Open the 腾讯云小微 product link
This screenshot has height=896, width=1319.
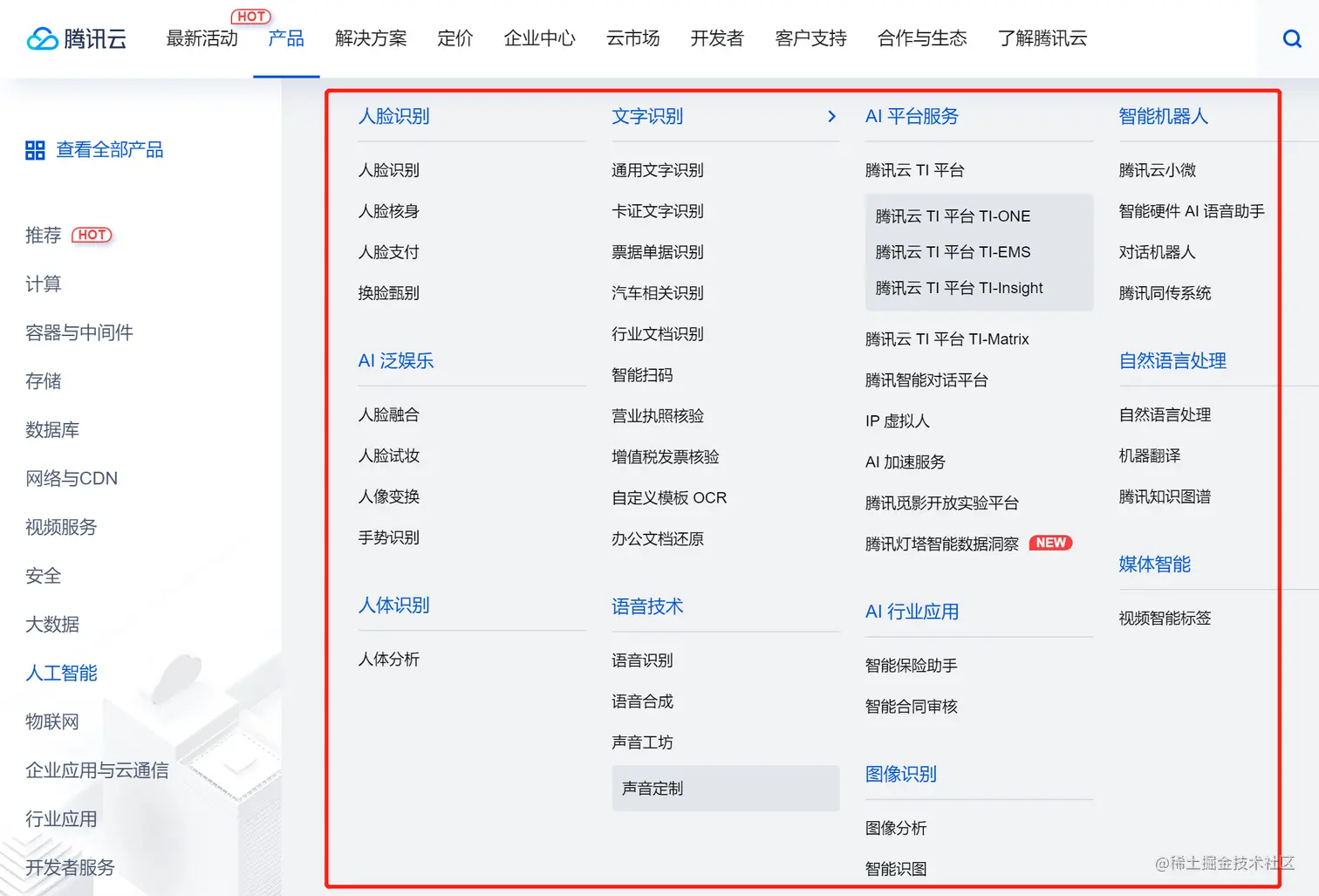(x=1158, y=170)
